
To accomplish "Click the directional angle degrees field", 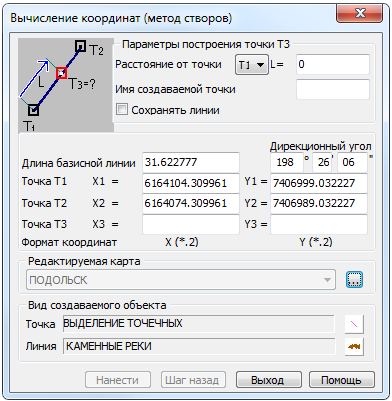I will pos(286,162).
